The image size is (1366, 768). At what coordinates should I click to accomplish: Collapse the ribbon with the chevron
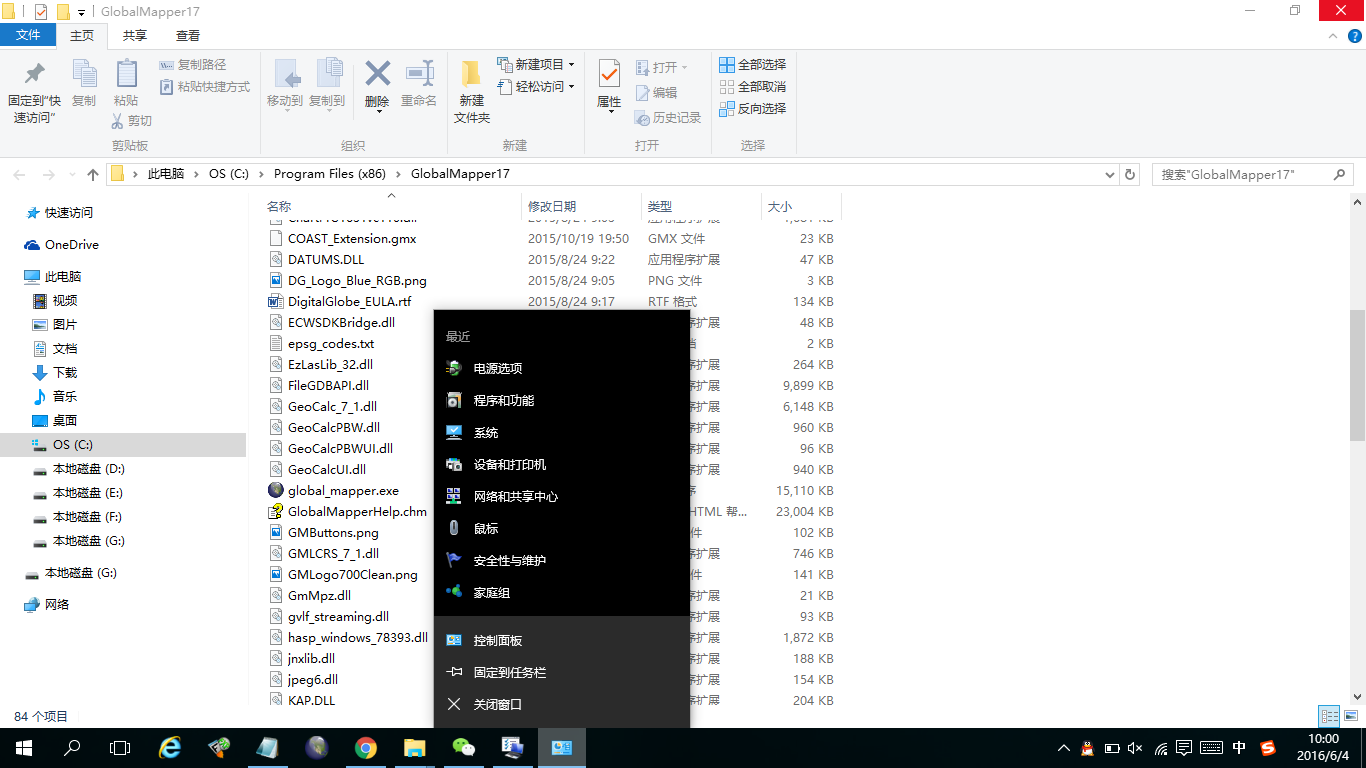pyautogui.click(x=1335, y=35)
